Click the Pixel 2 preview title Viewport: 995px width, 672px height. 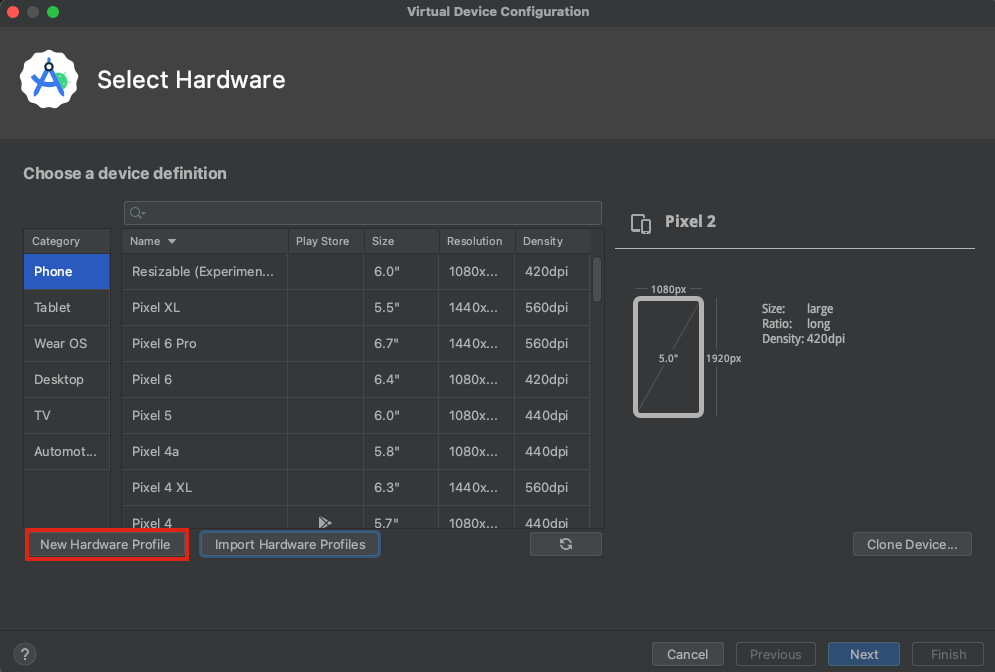(690, 221)
